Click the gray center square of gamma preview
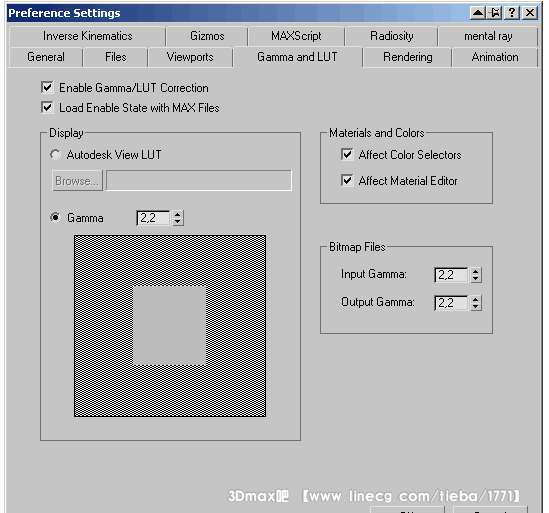The image size is (549, 513). coord(169,326)
